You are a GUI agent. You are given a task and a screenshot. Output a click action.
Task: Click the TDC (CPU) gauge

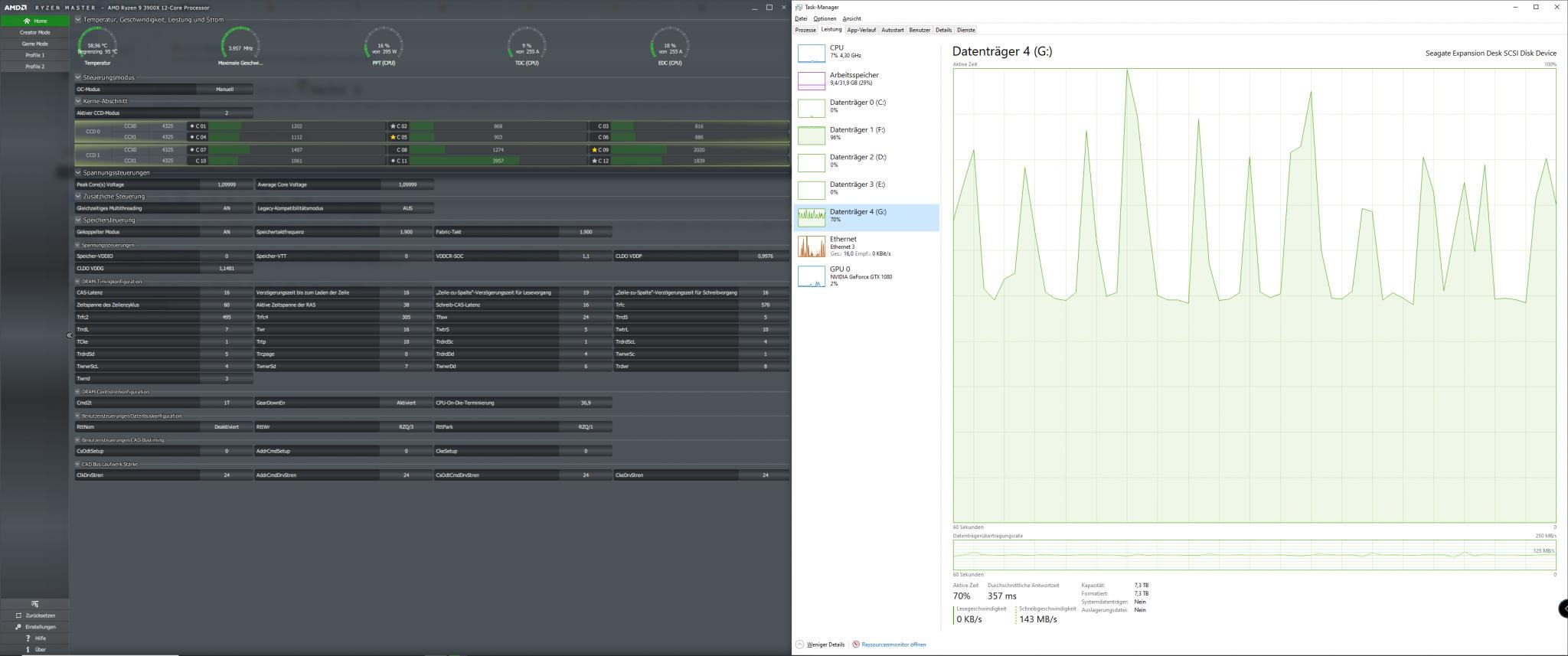pyautogui.click(x=527, y=45)
